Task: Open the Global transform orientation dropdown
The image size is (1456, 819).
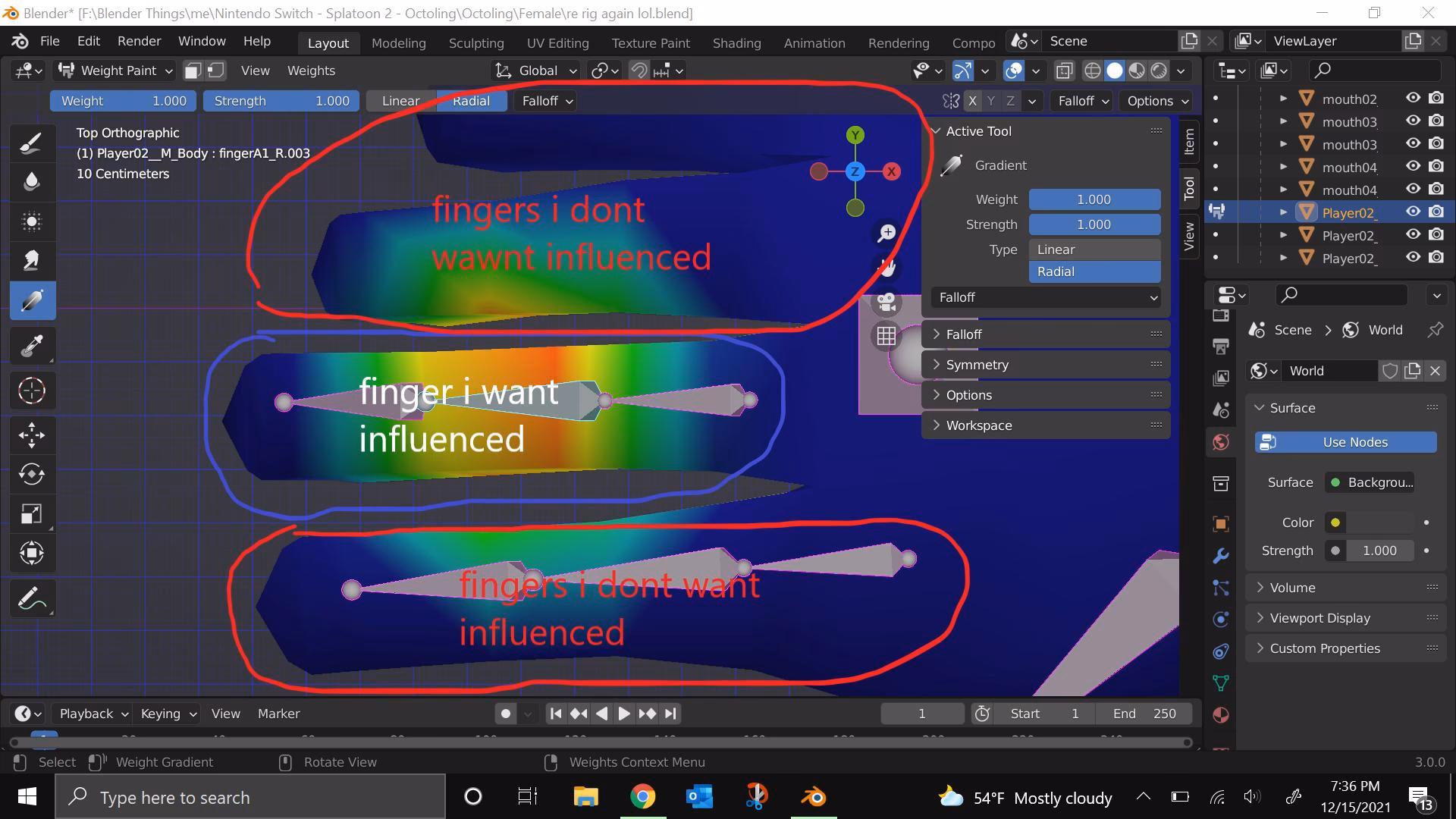Action: point(536,71)
